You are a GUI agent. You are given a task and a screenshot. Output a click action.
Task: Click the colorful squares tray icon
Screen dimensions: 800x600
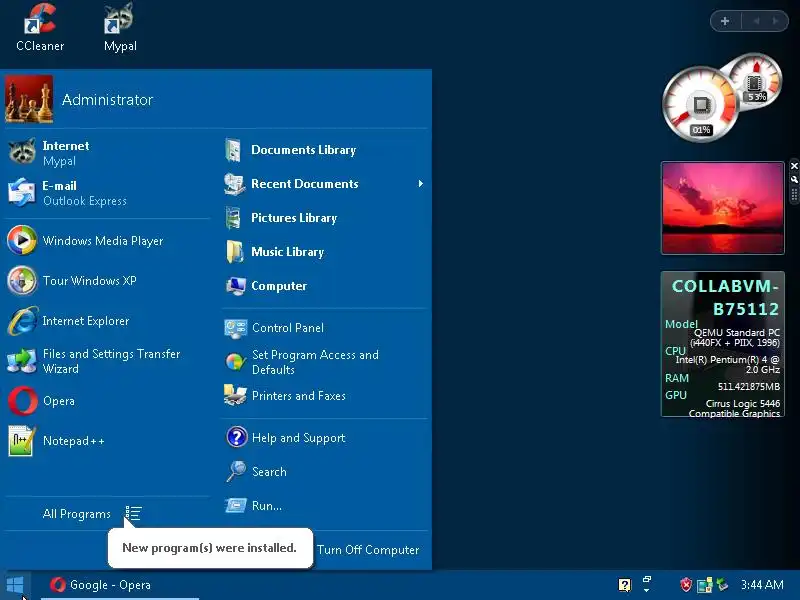(x=705, y=585)
